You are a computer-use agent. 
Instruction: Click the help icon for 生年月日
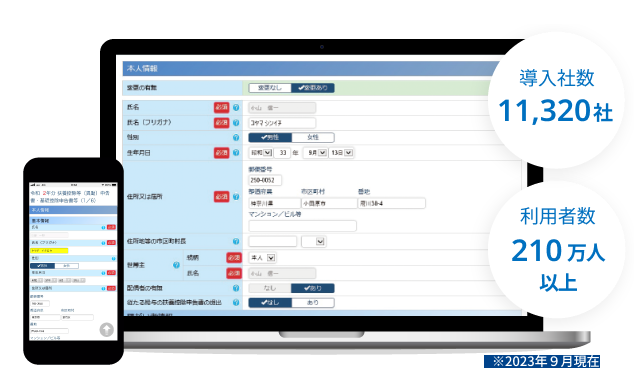click(x=236, y=153)
